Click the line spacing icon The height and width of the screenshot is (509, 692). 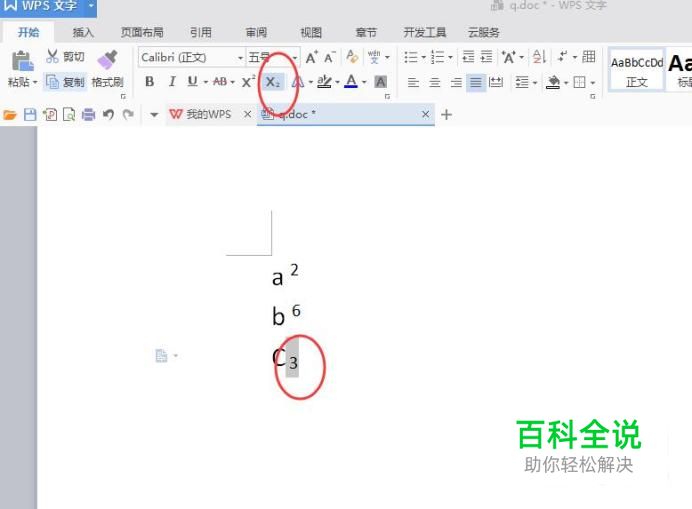point(522,82)
